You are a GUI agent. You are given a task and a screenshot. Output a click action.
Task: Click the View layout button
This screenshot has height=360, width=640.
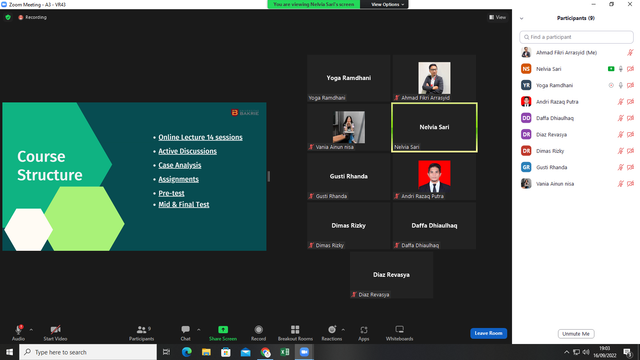[x=498, y=17]
